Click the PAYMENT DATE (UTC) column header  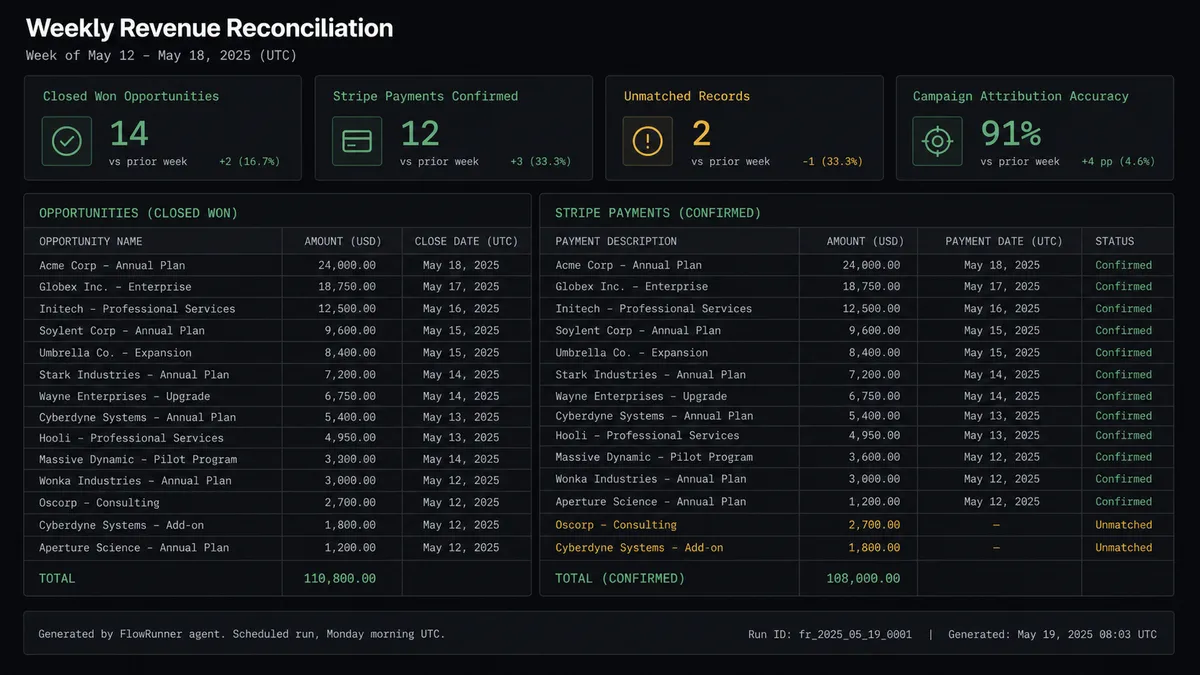tap(1002, 241)
